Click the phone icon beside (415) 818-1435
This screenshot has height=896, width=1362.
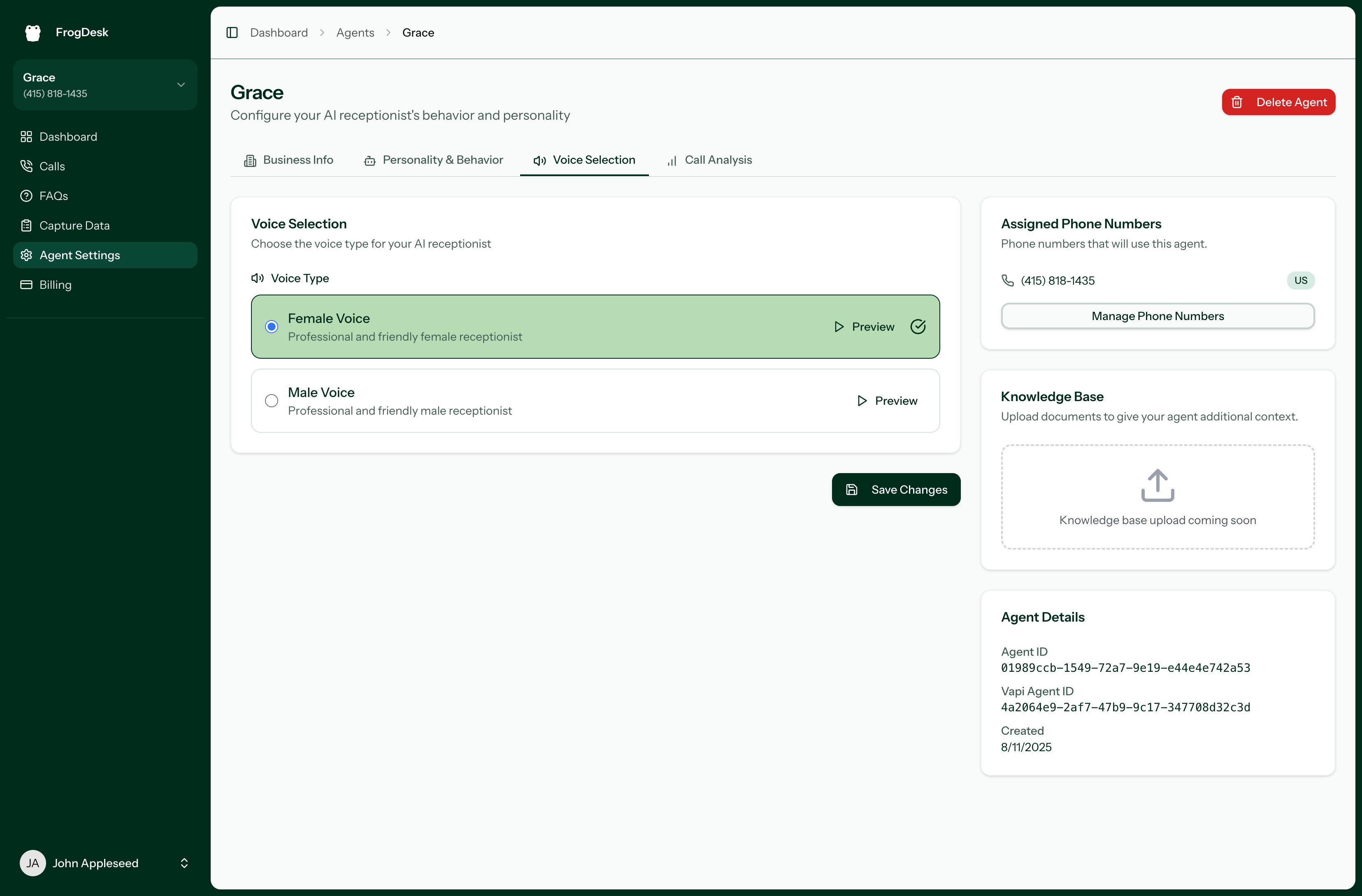click(x=1009, y=280)
